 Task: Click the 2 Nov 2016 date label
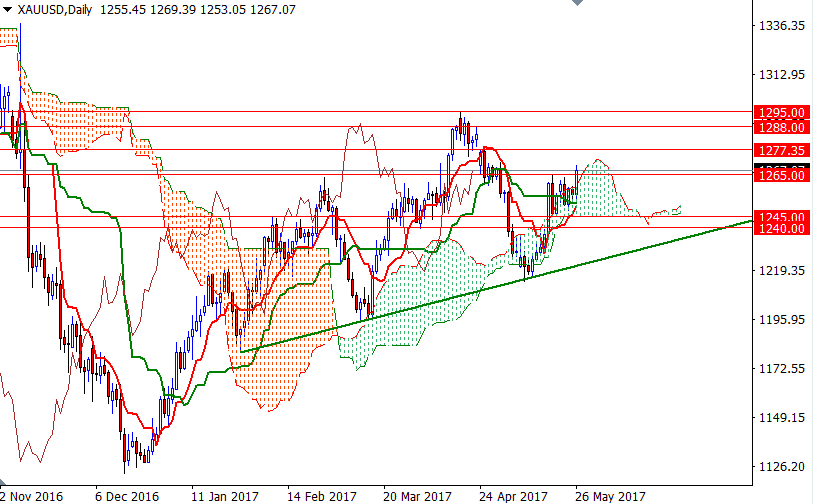(32, 496)
